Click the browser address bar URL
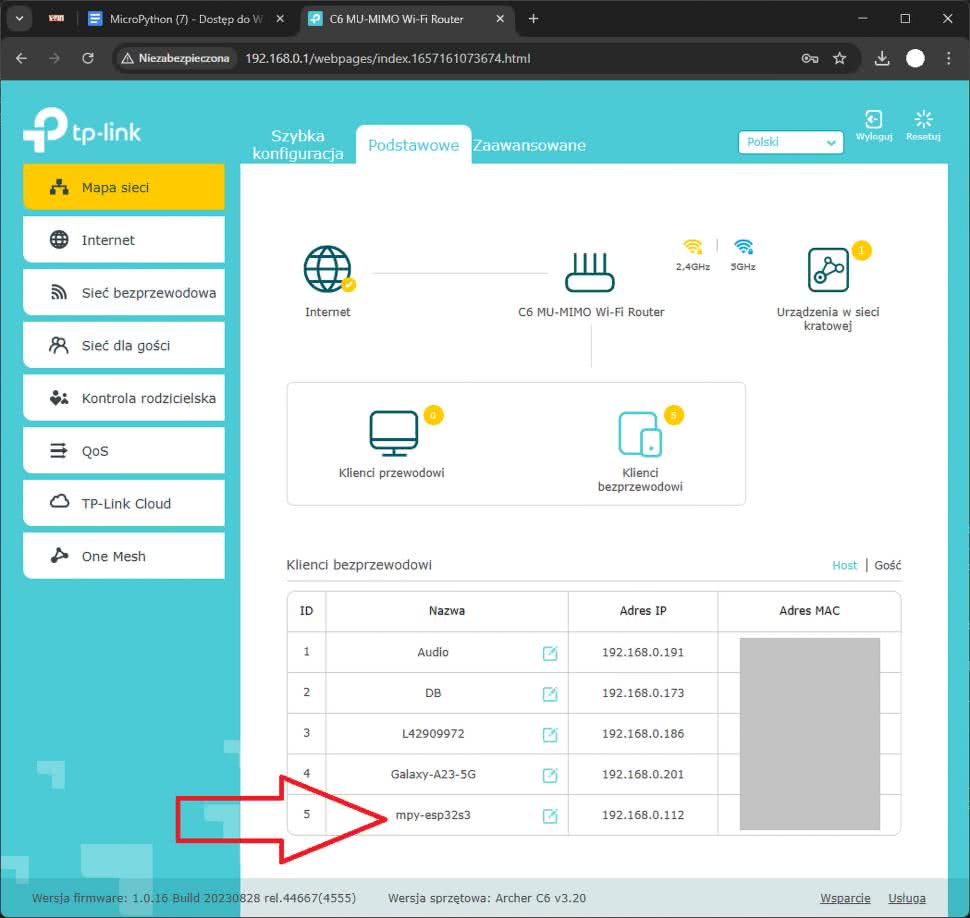Viewport: 970px width, 918px height. 388,59
